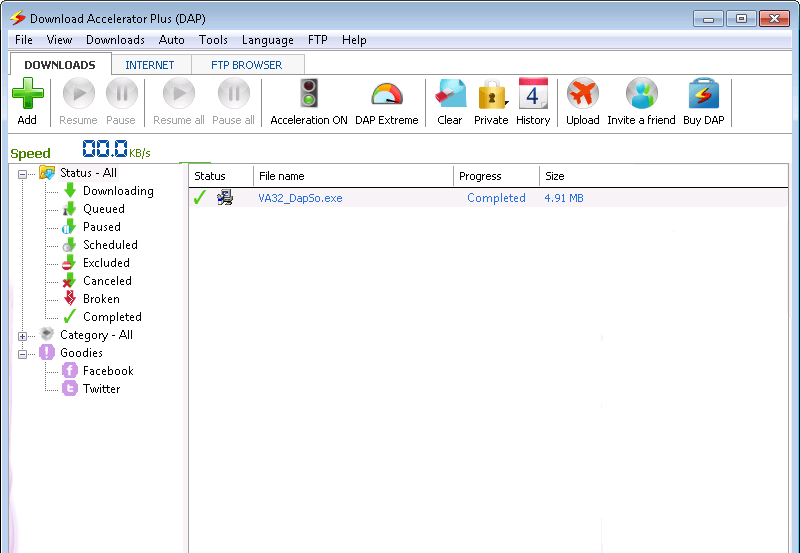Collapse the Goodies tree node

[22, 354]
